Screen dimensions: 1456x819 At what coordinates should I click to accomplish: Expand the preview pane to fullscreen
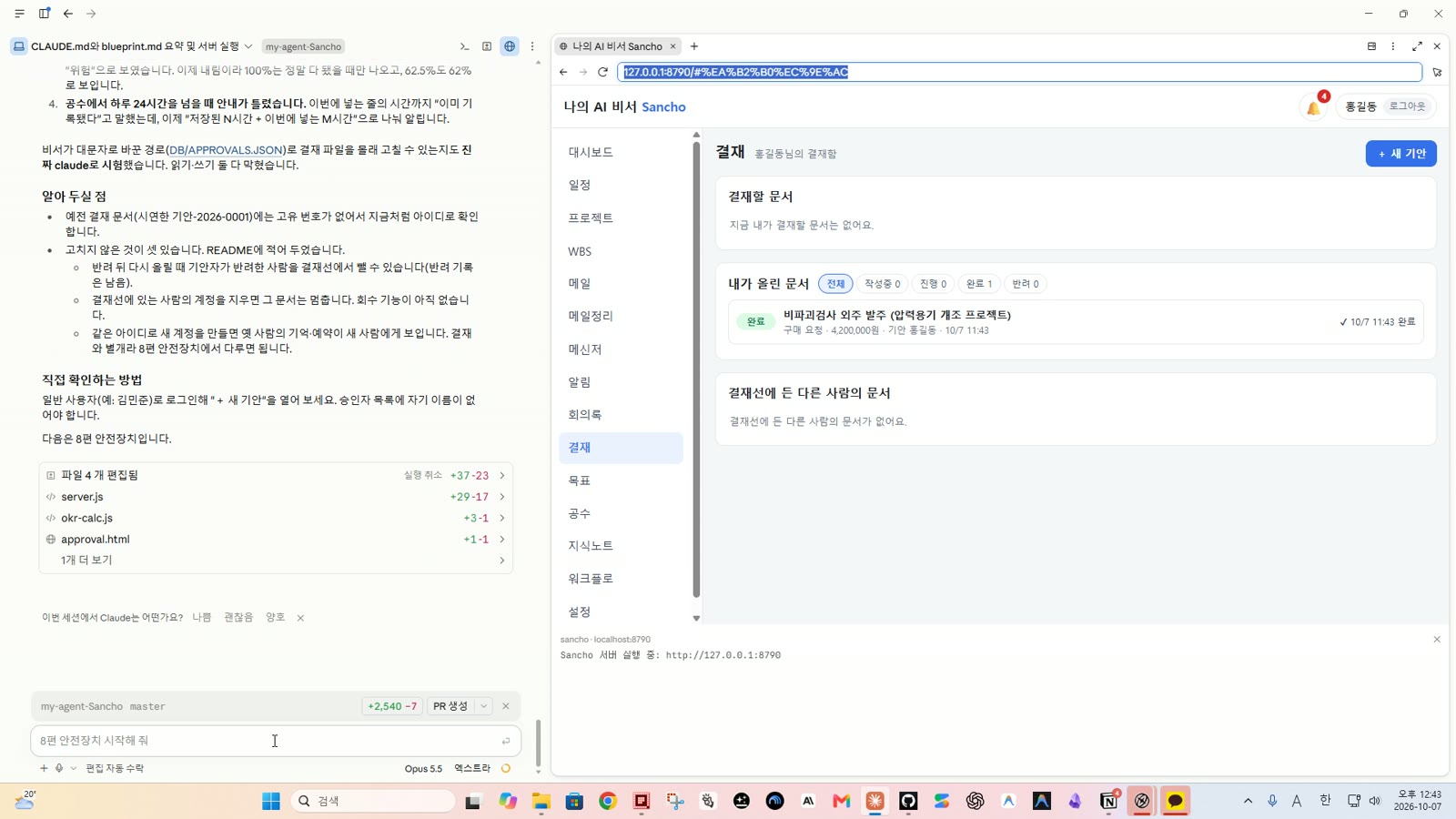[1417, 46]
